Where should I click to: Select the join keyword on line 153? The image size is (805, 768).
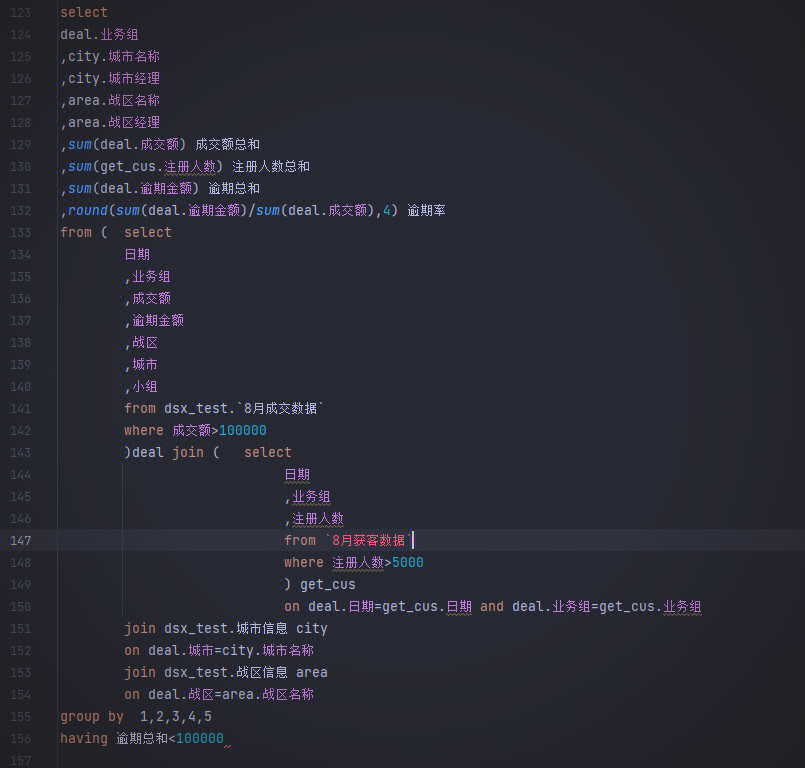point(140,672)
